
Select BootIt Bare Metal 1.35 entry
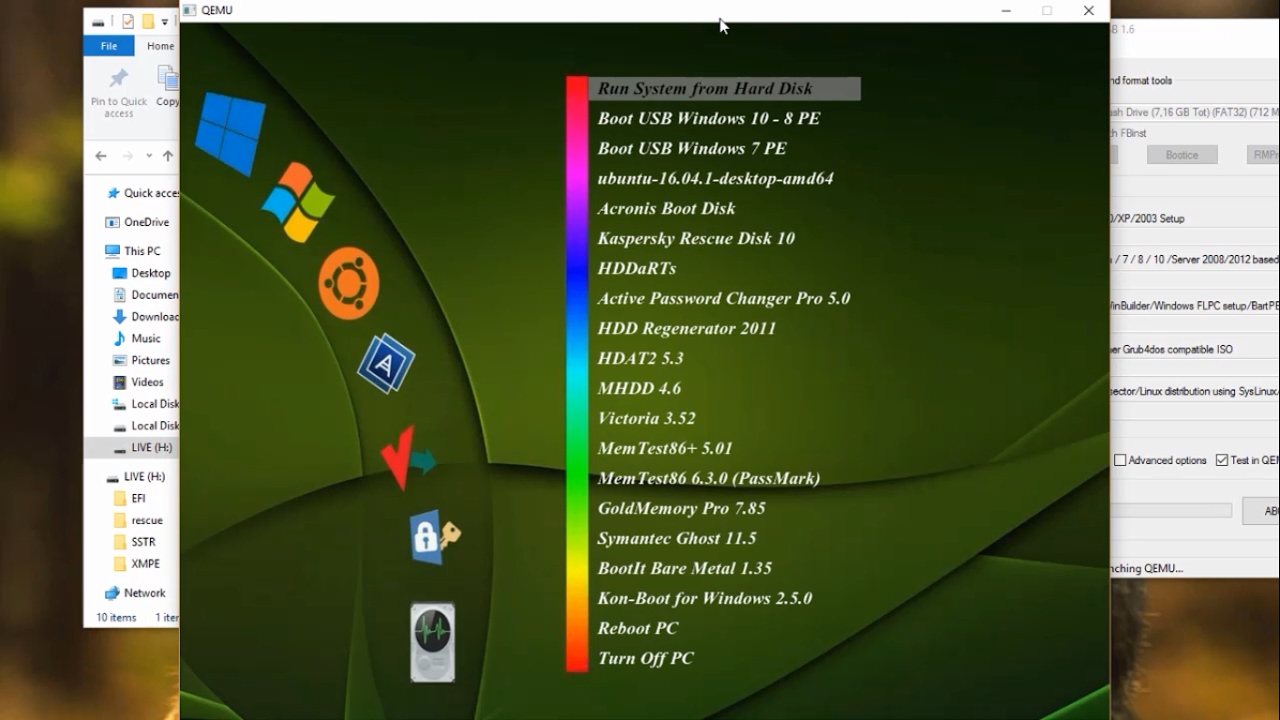click(685, 568)
